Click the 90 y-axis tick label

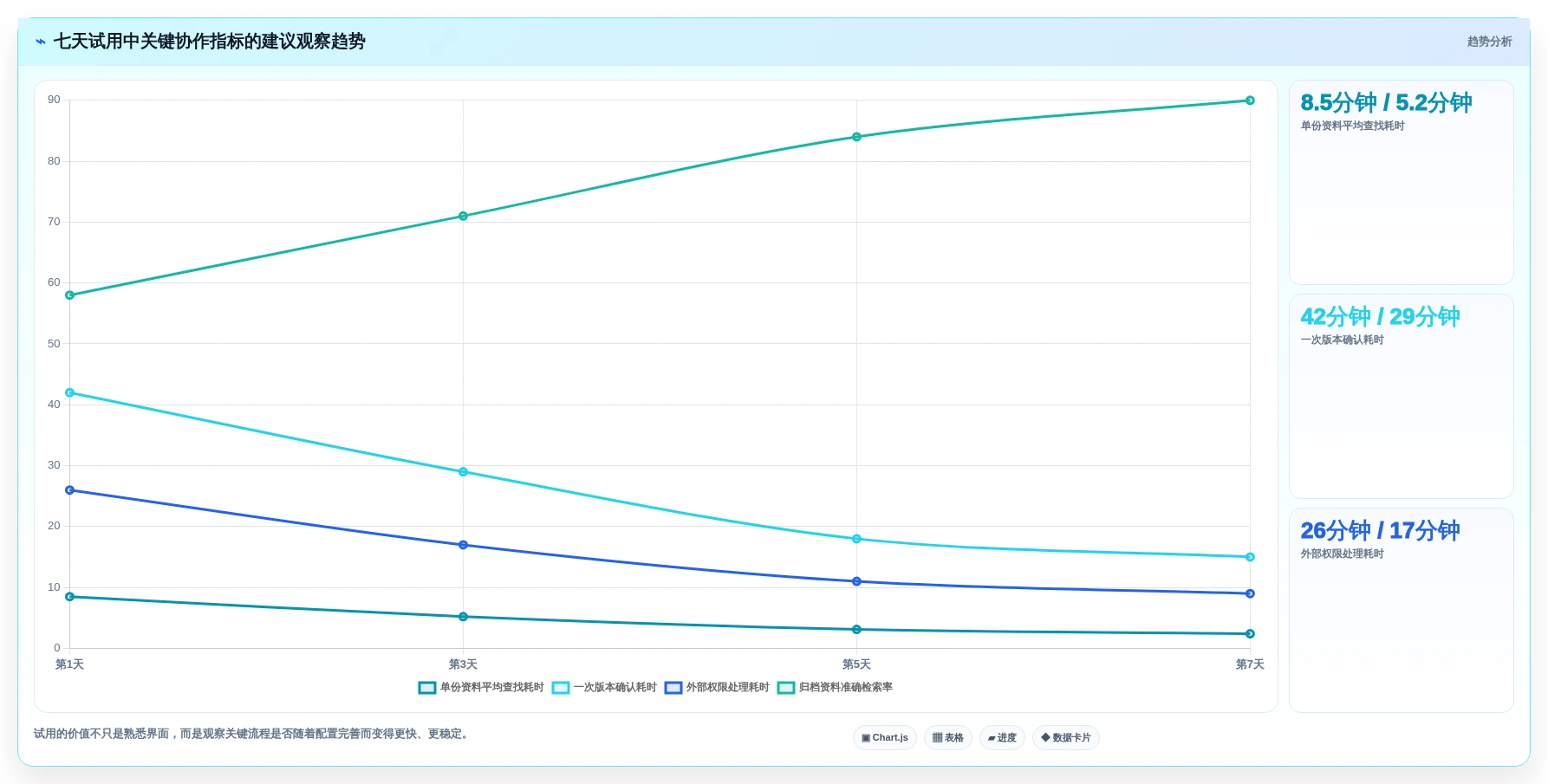pyautogui.click(x=54, y=100)
